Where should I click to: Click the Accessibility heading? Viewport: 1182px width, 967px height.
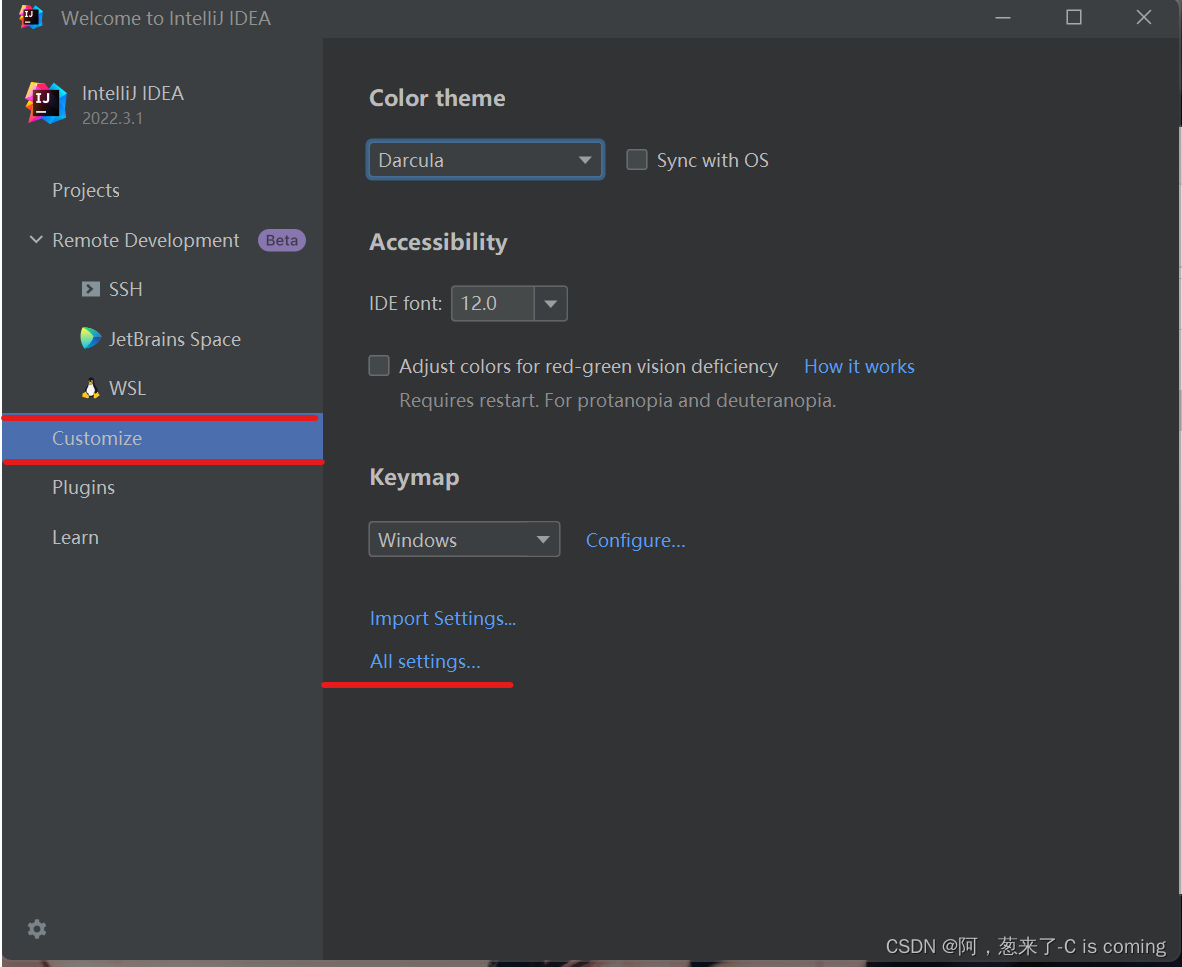point(438,242)
